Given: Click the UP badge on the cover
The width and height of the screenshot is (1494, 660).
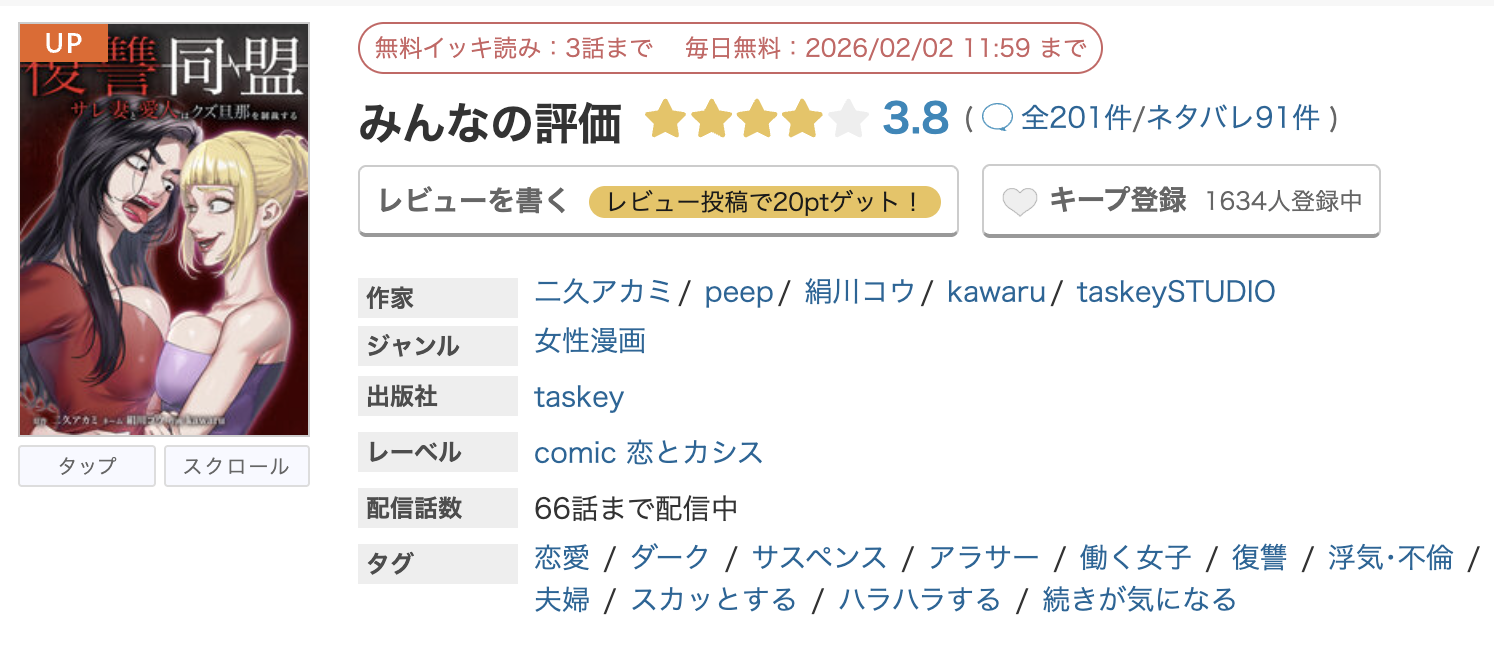Looking at the screenshot, I should tap(64, 42).
